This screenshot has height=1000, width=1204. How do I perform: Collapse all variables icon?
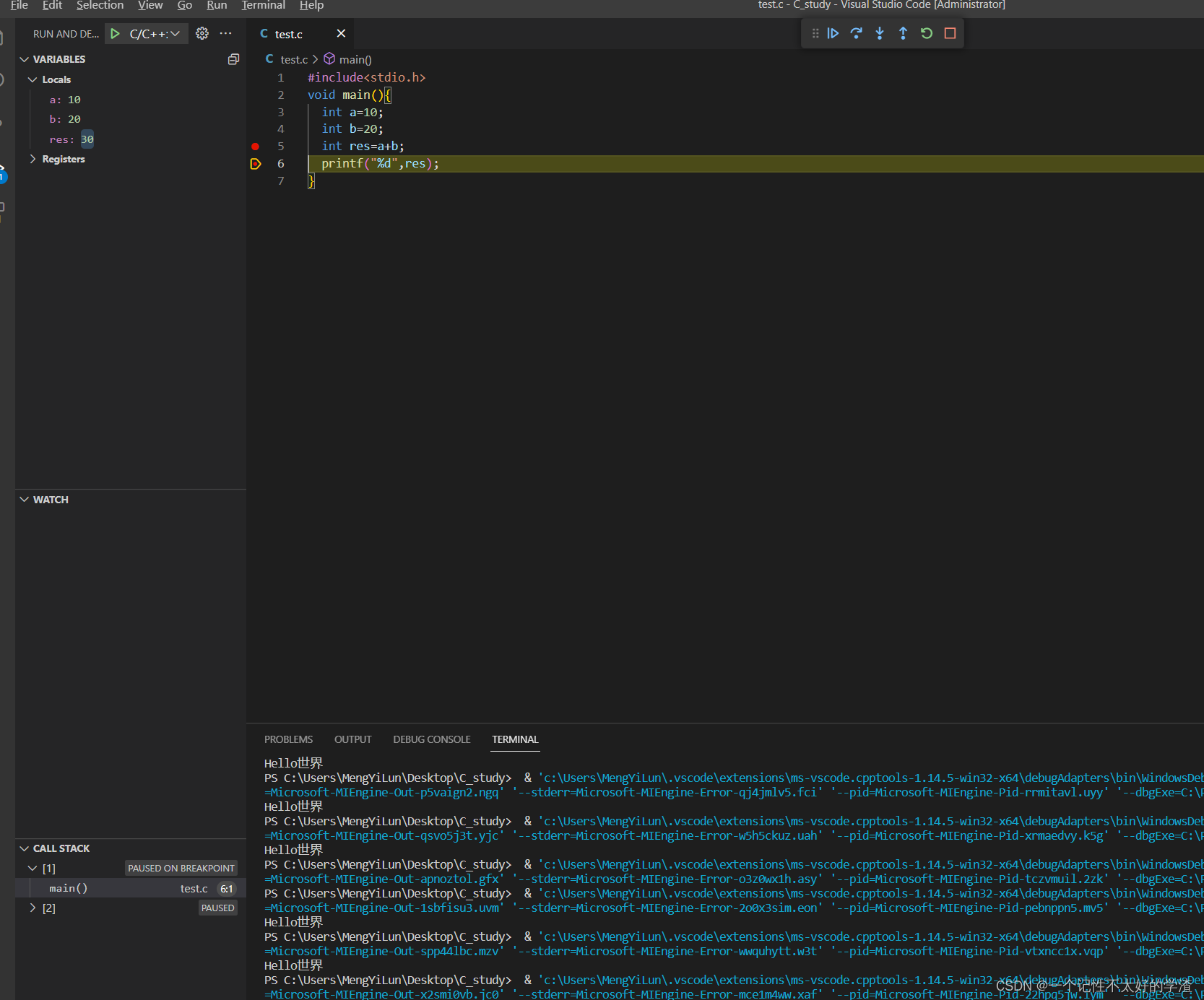click(x=233, y=59)
